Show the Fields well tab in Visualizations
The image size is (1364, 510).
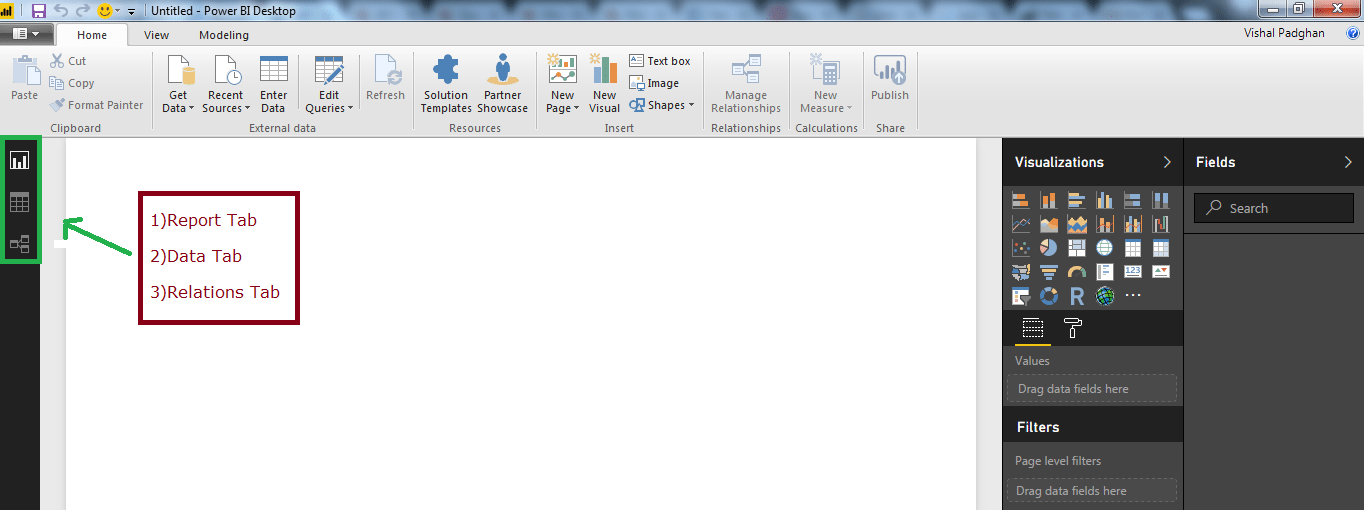(1033, 328)
